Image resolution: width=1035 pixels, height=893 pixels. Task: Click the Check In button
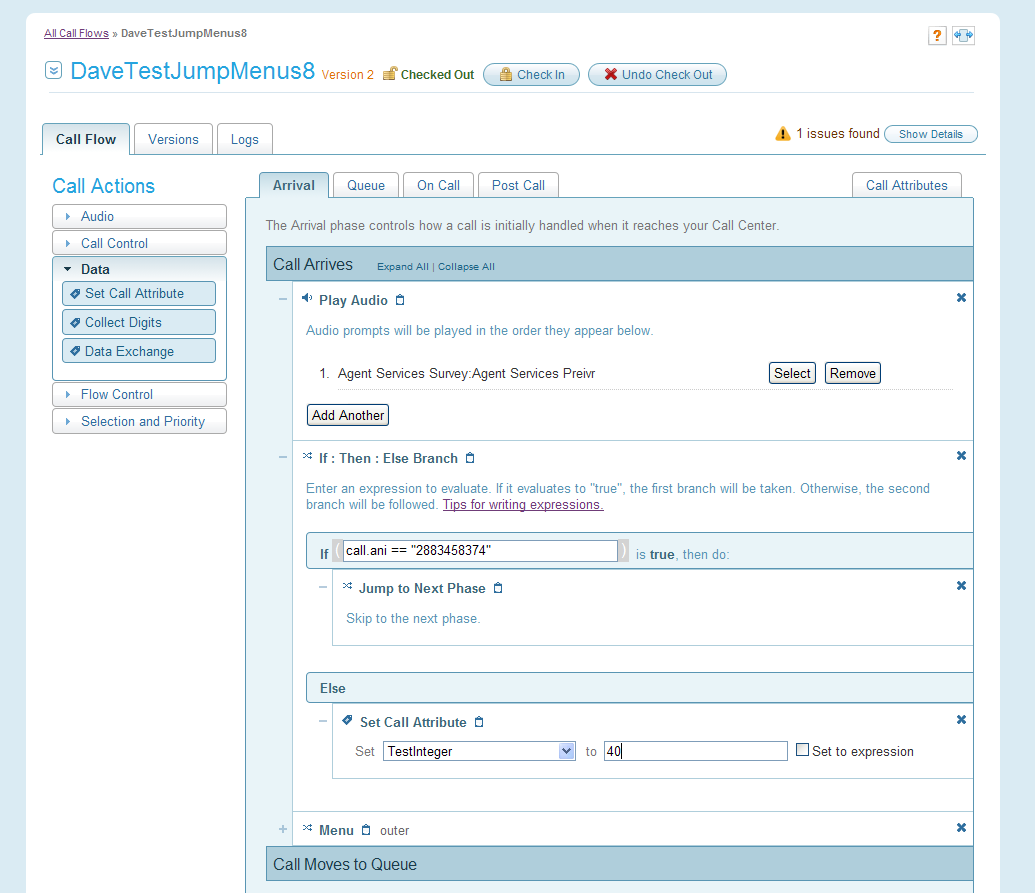tap(531, 75)
